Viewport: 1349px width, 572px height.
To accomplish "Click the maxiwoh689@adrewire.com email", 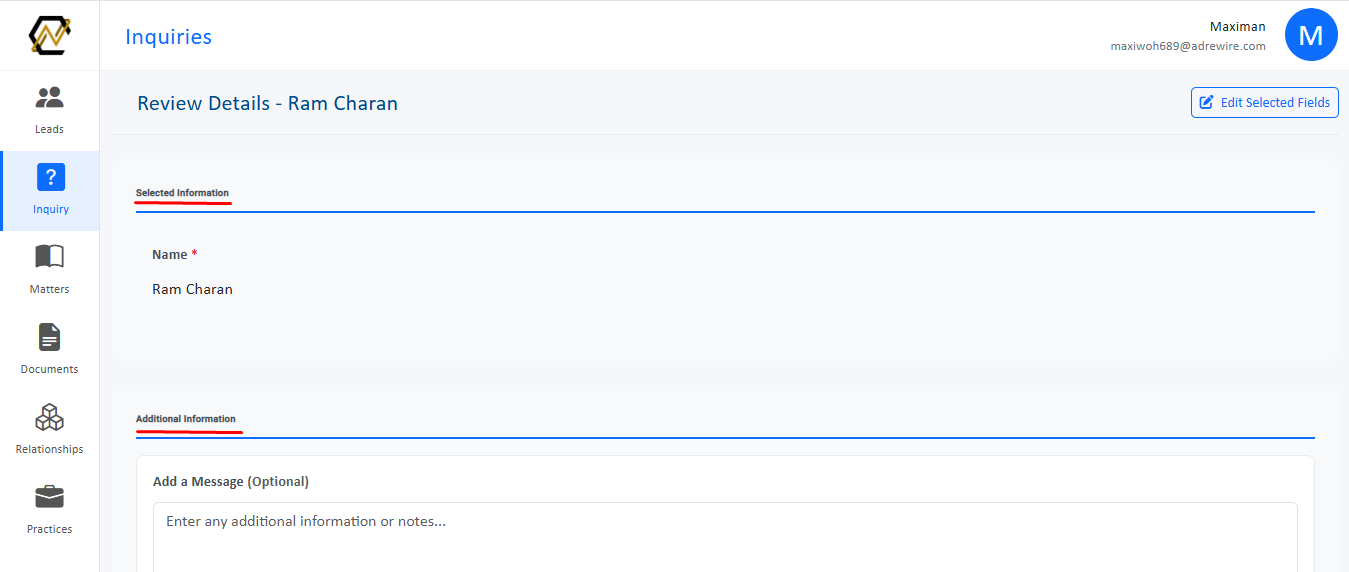I will (x=1188, y=46).
